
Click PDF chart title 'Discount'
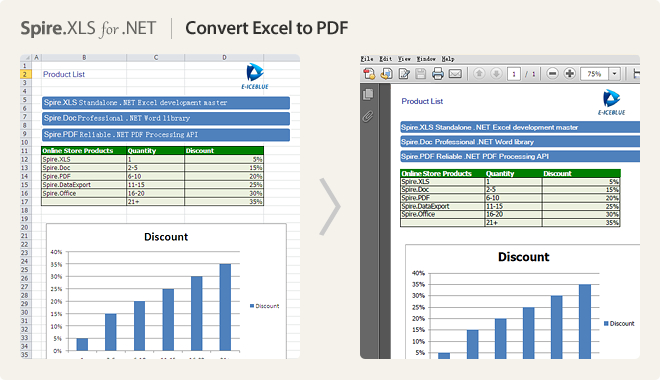524,257
